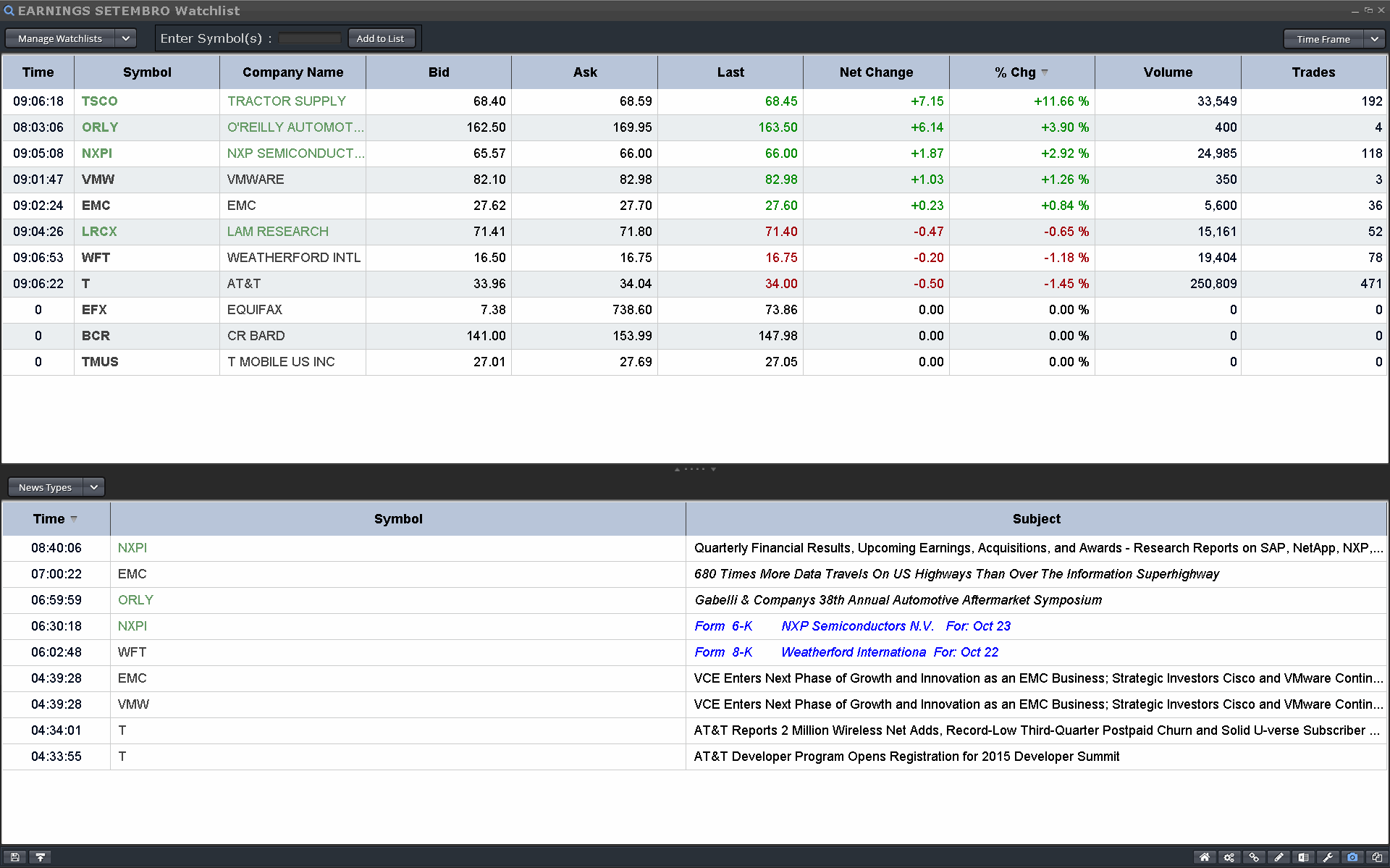Expand the Manage Watchlists dropdown arrow

(125, 38)
